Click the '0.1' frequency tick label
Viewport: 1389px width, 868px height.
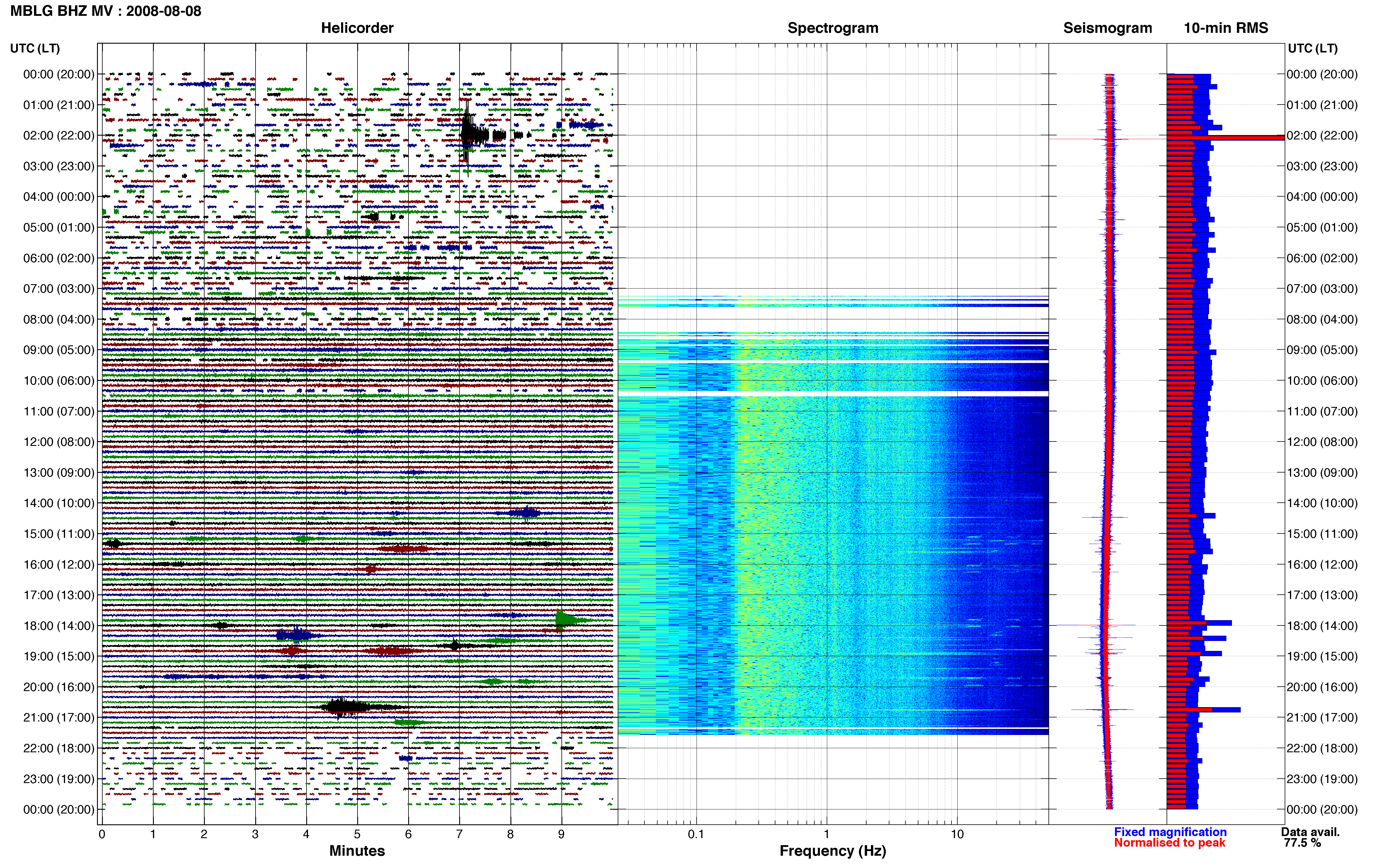click(696, 834)
